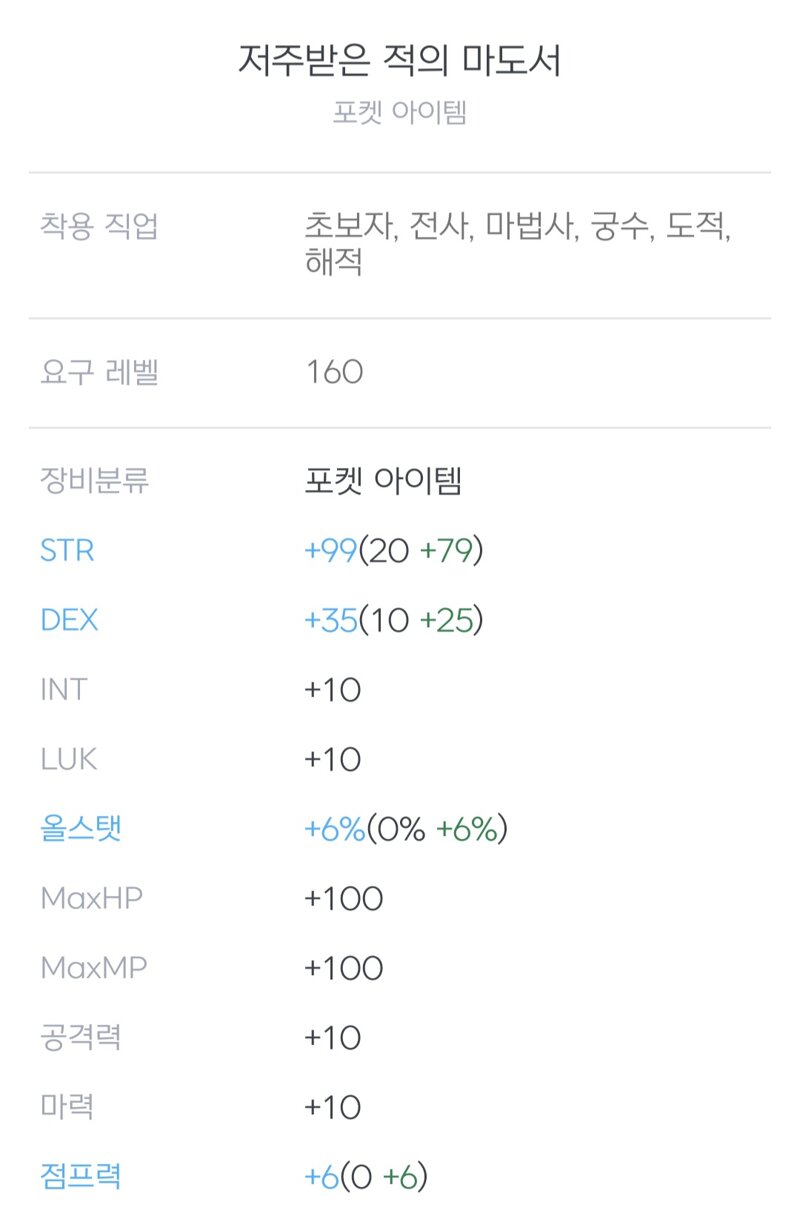The width and height of the screenshot is (800, 1221).
Task: Select the blue DEX stat label
Action: (69, 621)
